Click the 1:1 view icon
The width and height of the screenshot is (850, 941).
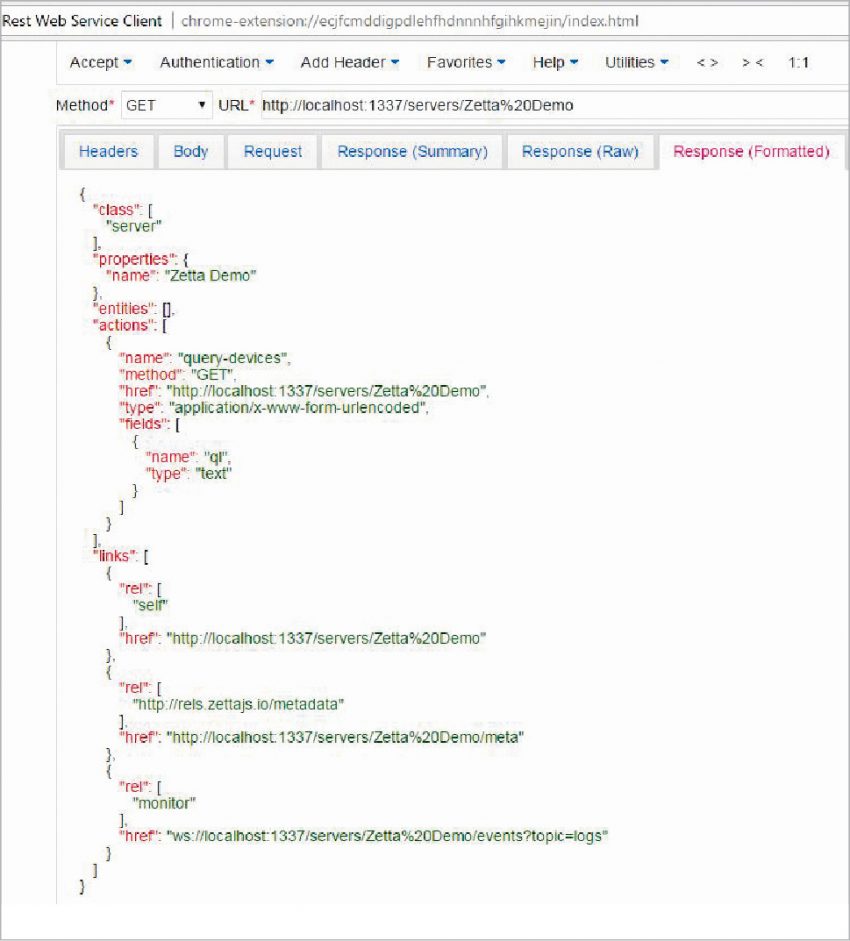[x=795, y=62]
